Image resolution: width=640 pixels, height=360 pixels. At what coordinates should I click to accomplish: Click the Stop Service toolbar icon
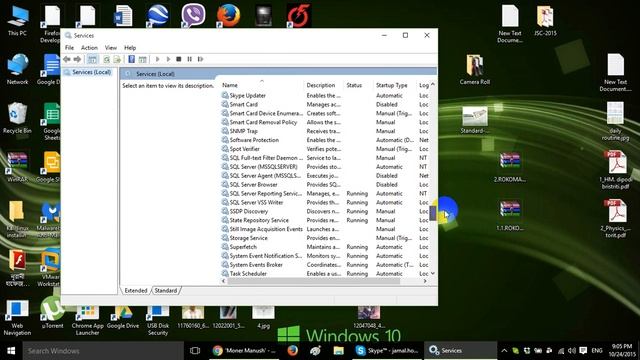click(178, 59)
